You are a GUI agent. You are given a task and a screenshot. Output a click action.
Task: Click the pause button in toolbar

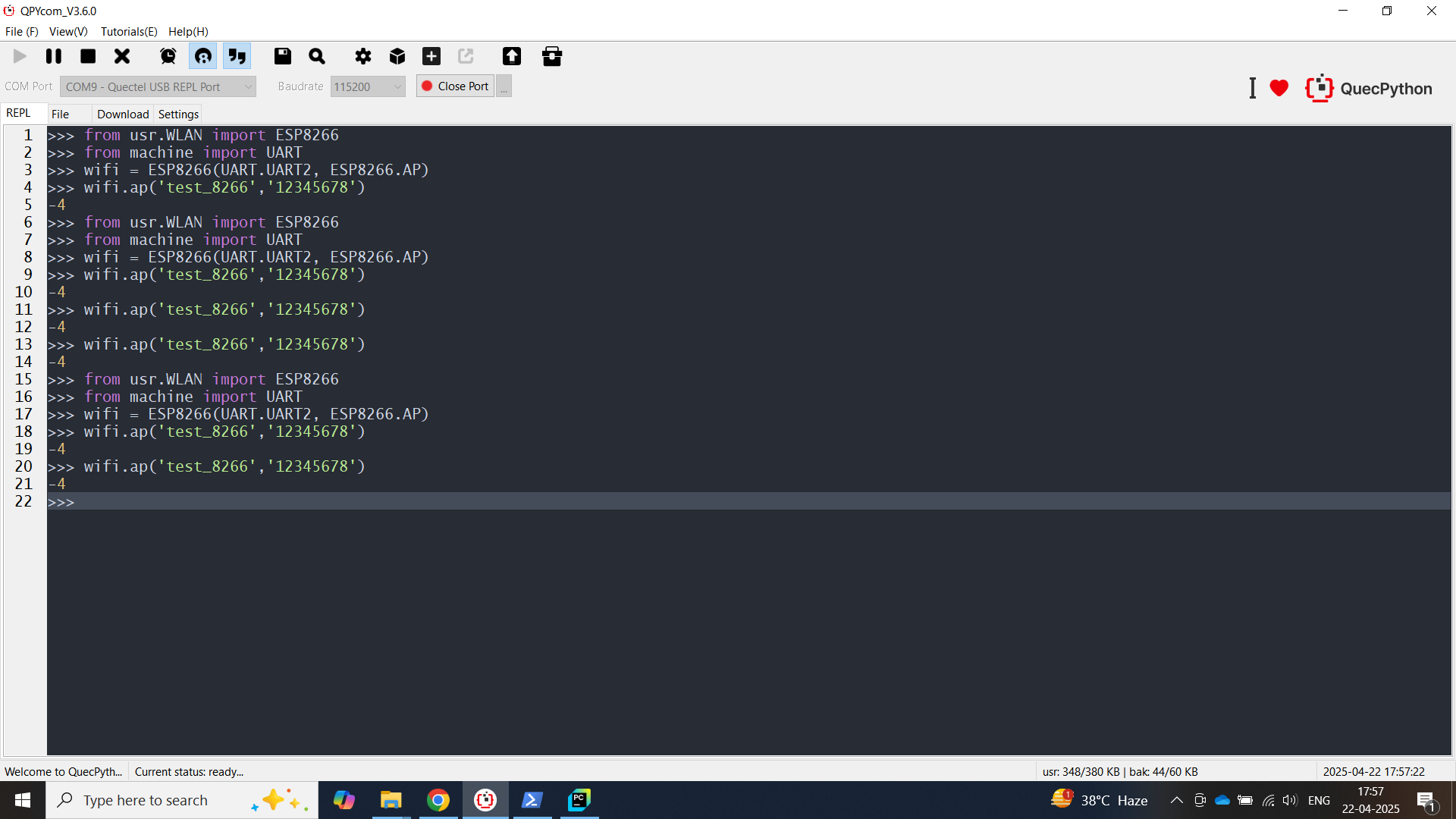coord(54,56)
